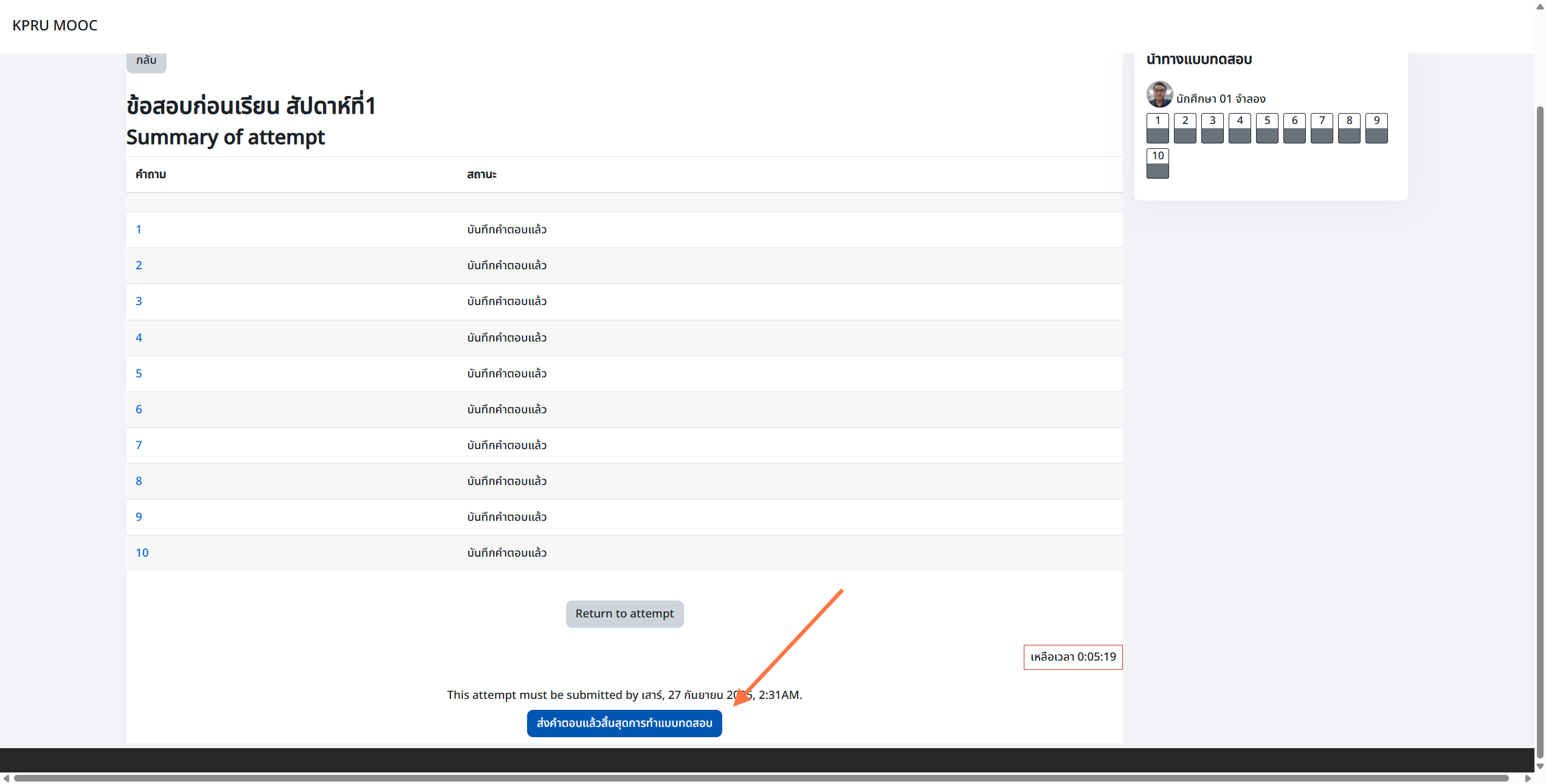This screenshot has height=784, width=1546.
Task: Jump to question 9 in quiz navigation
Action: point(1376,128)
